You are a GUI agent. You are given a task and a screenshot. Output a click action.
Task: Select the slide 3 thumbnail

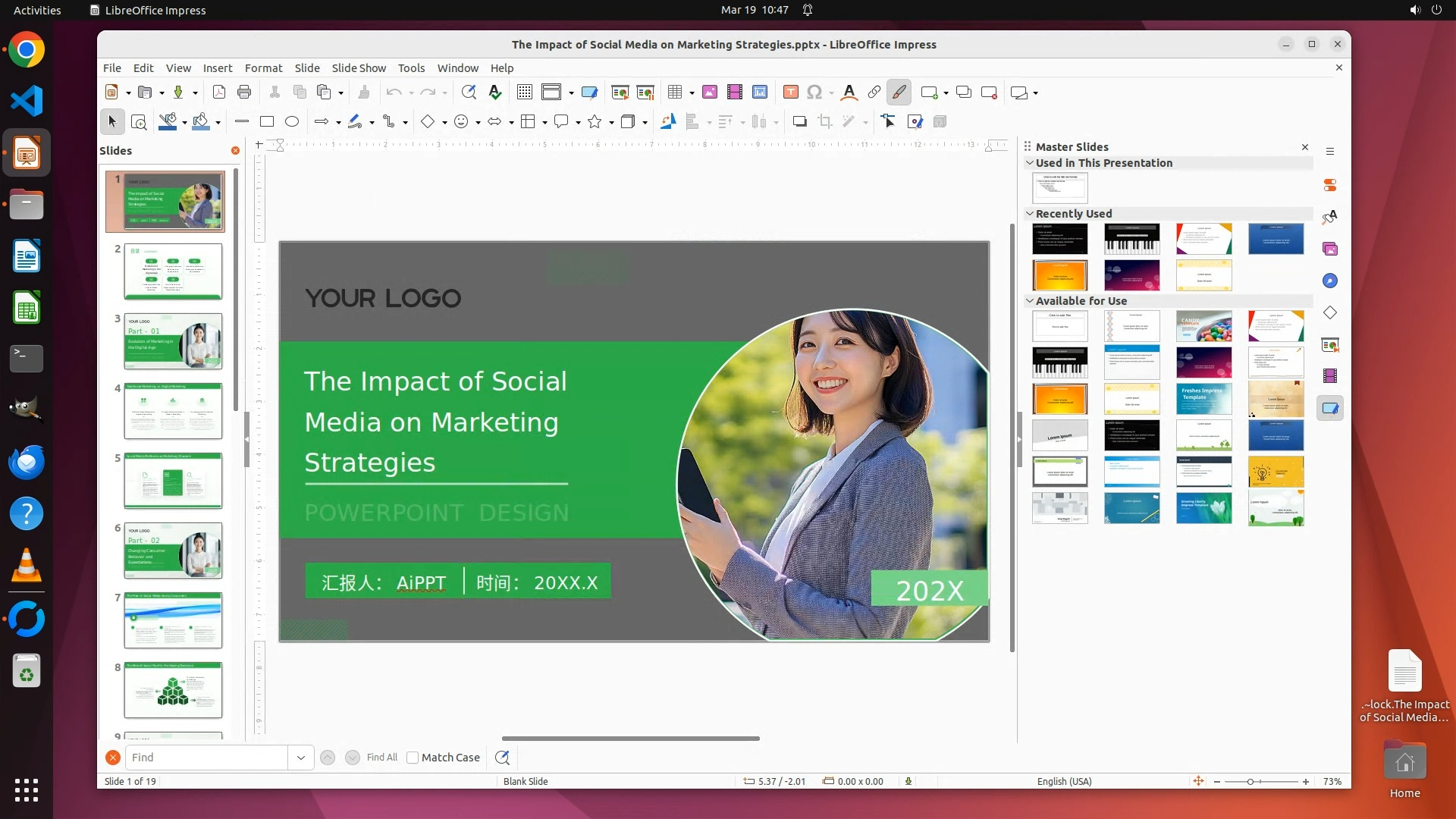[x=173, y=341]
